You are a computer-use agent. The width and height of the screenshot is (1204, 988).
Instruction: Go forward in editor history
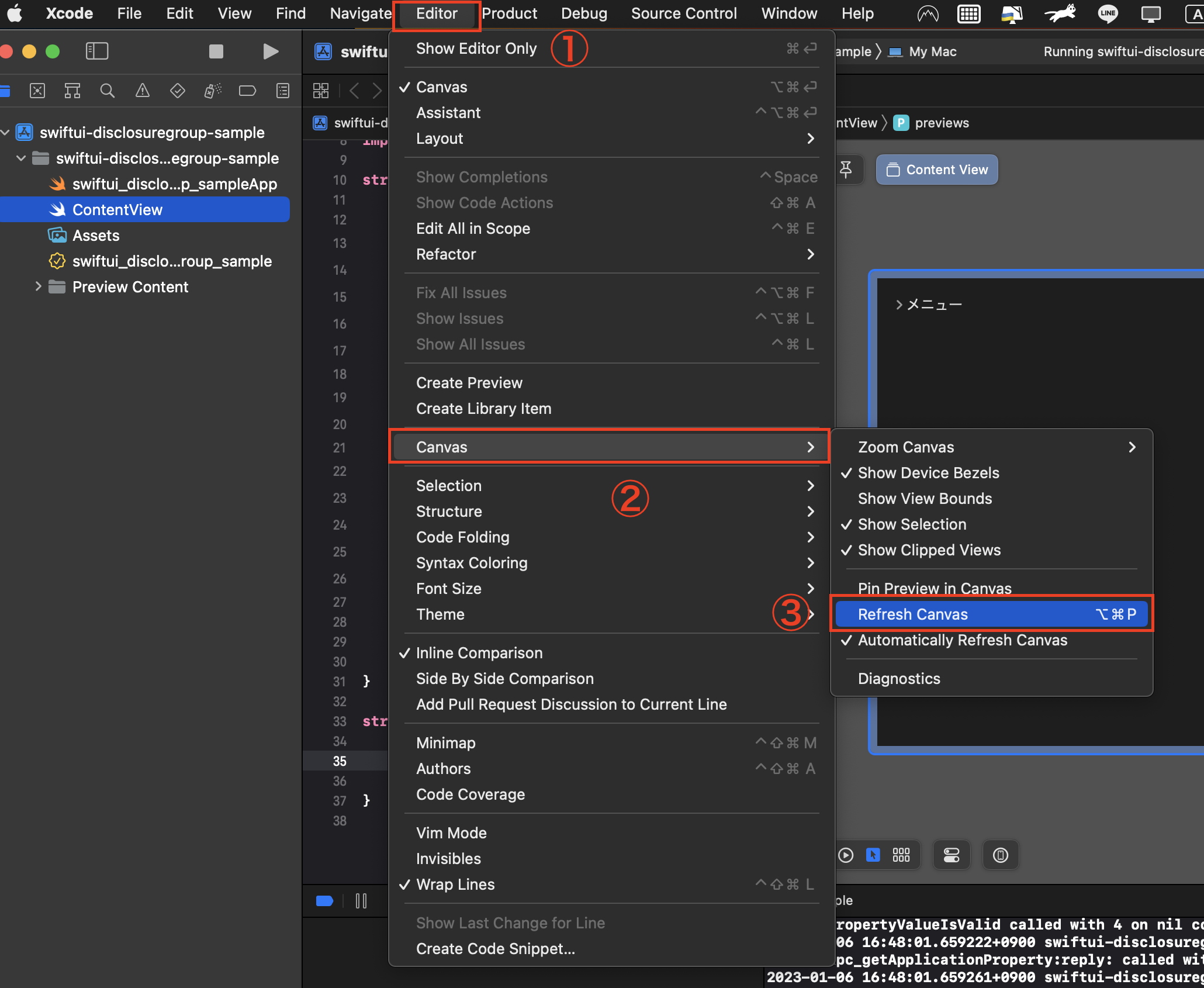coord(378,91)
